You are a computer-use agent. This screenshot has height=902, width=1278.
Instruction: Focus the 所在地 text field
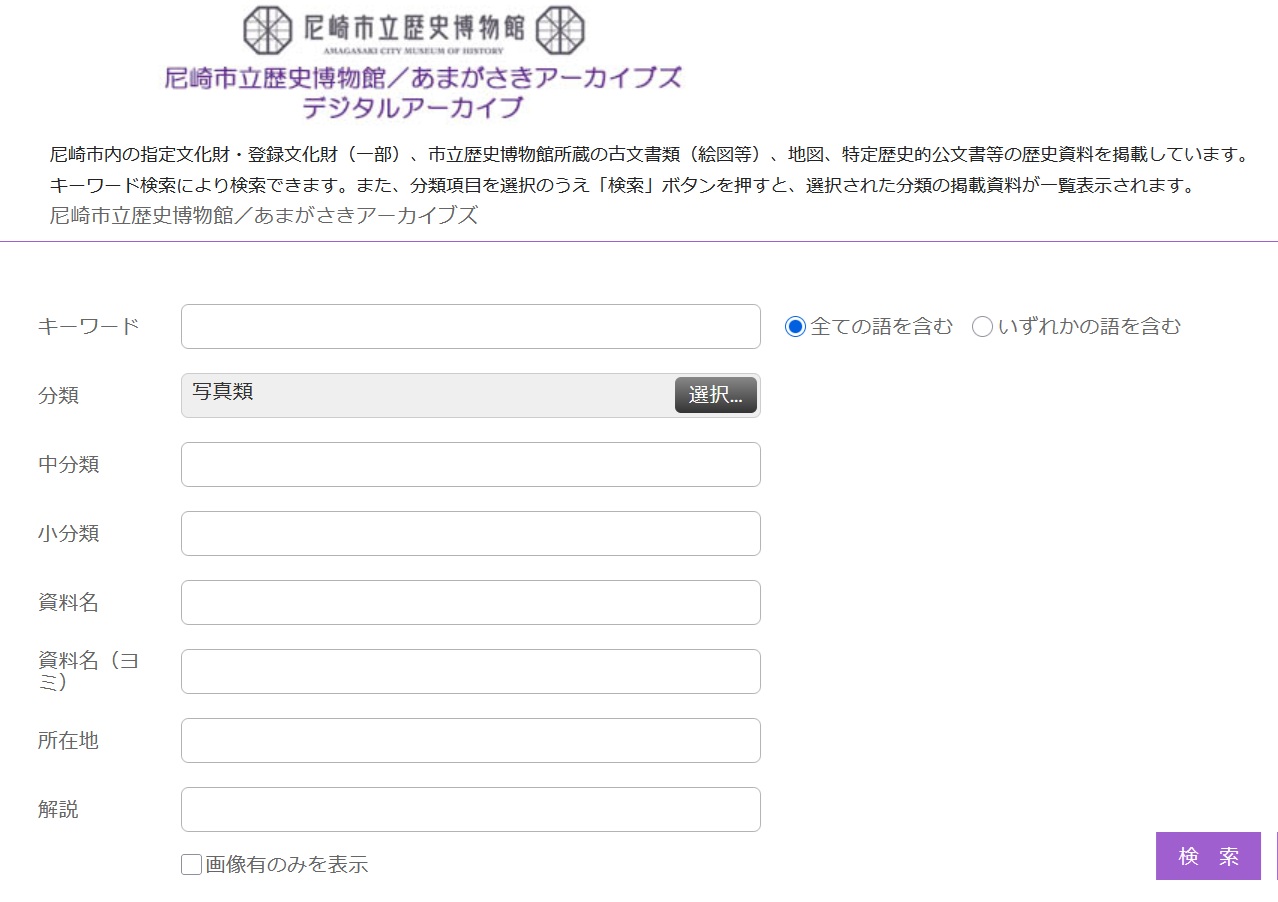[x=470, y=741]
